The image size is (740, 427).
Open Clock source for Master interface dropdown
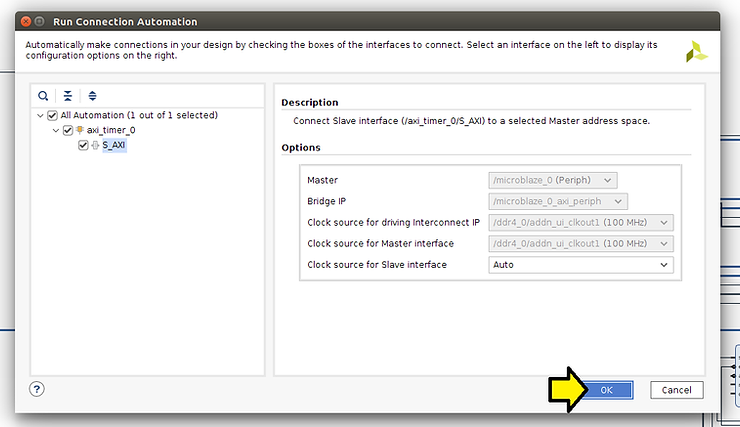point(581,243)
